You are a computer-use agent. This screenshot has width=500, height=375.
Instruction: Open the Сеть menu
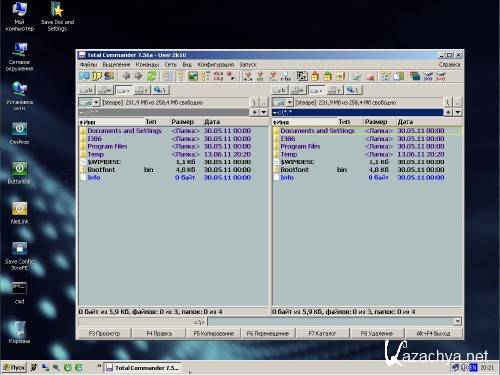coord(170,64)
